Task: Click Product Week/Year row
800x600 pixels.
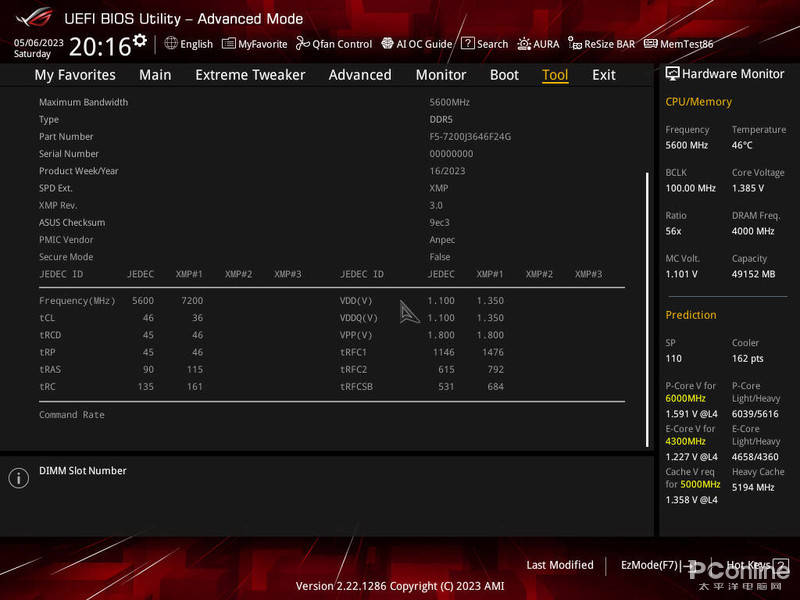Action: [332, 171]
